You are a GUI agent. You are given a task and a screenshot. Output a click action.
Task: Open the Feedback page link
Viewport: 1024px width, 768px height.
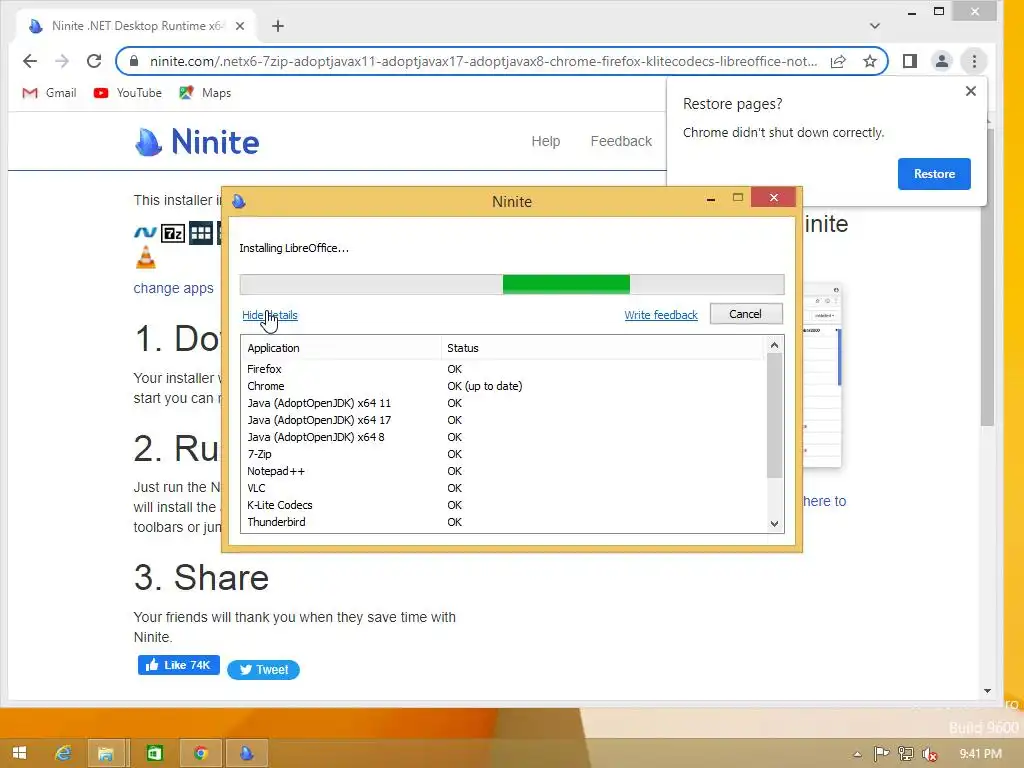click(621, 141)
